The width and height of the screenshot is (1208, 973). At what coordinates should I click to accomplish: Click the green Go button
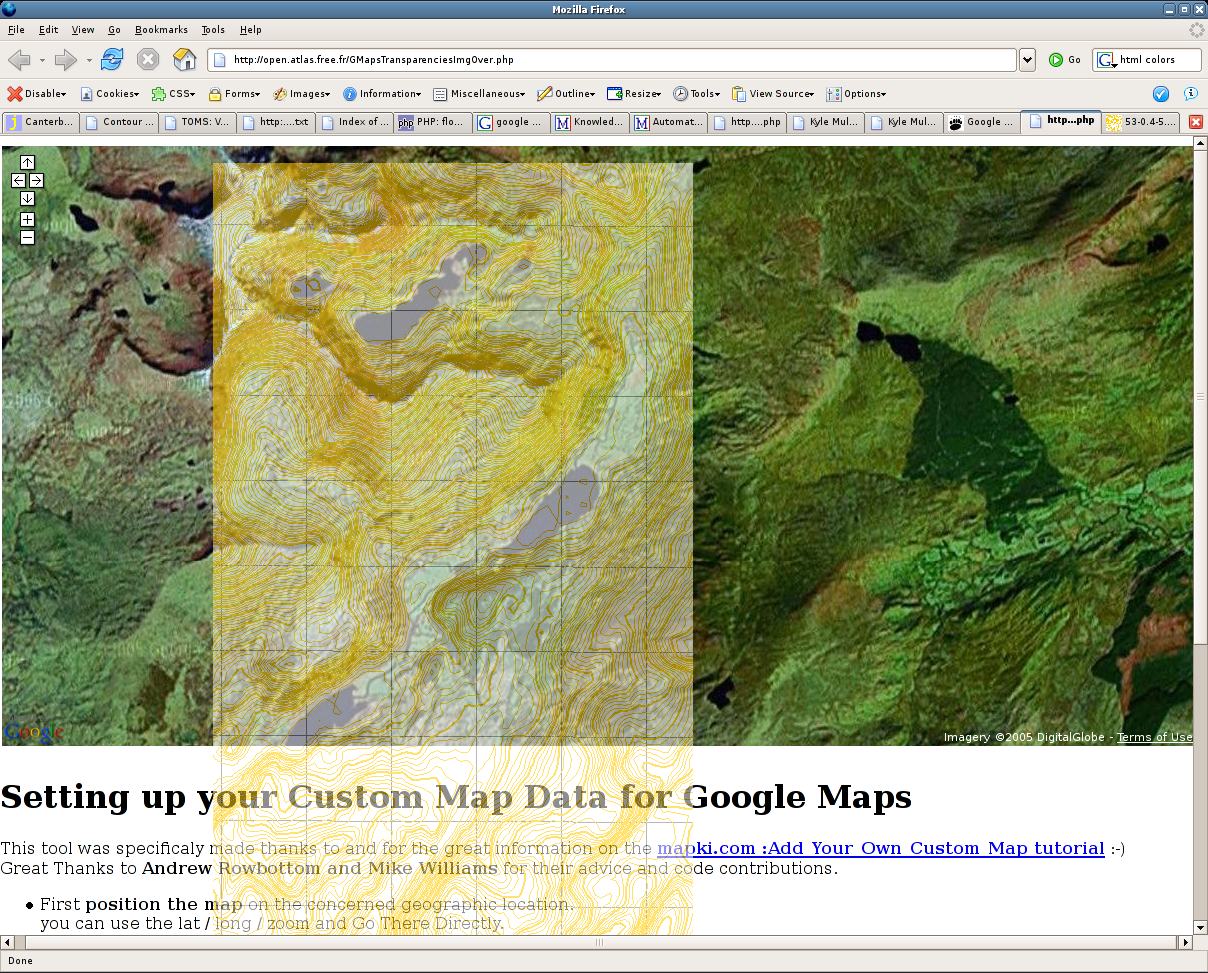[1065, 60]
